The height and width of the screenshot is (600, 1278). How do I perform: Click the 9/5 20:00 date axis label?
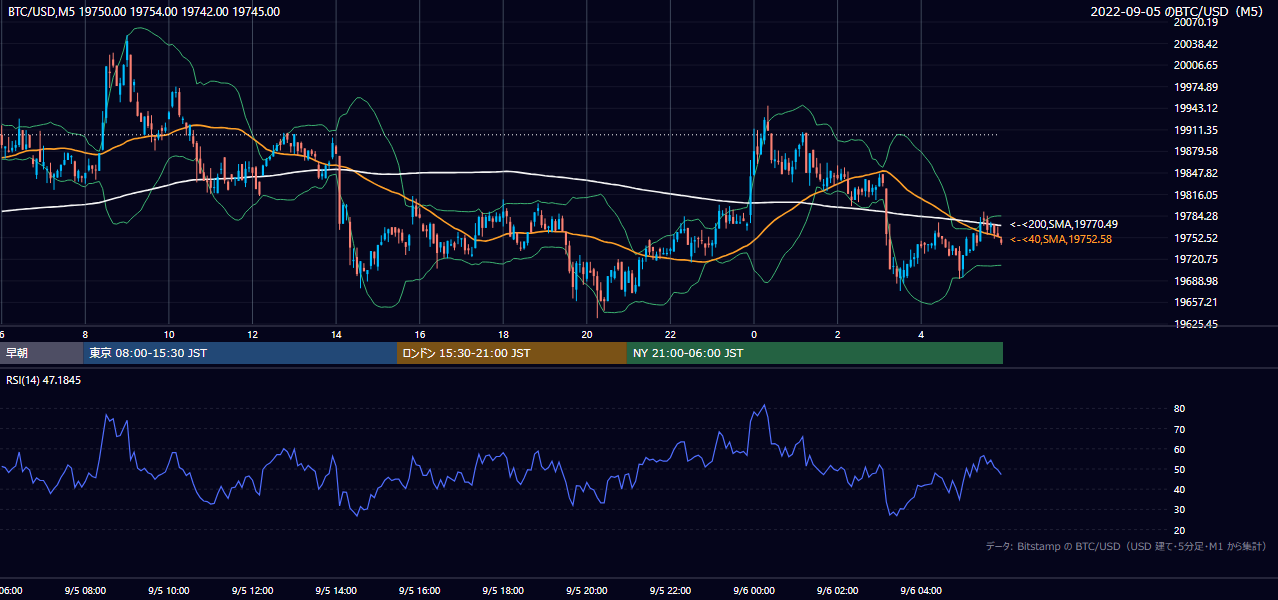pyautogui.click(x=587, y=590)
